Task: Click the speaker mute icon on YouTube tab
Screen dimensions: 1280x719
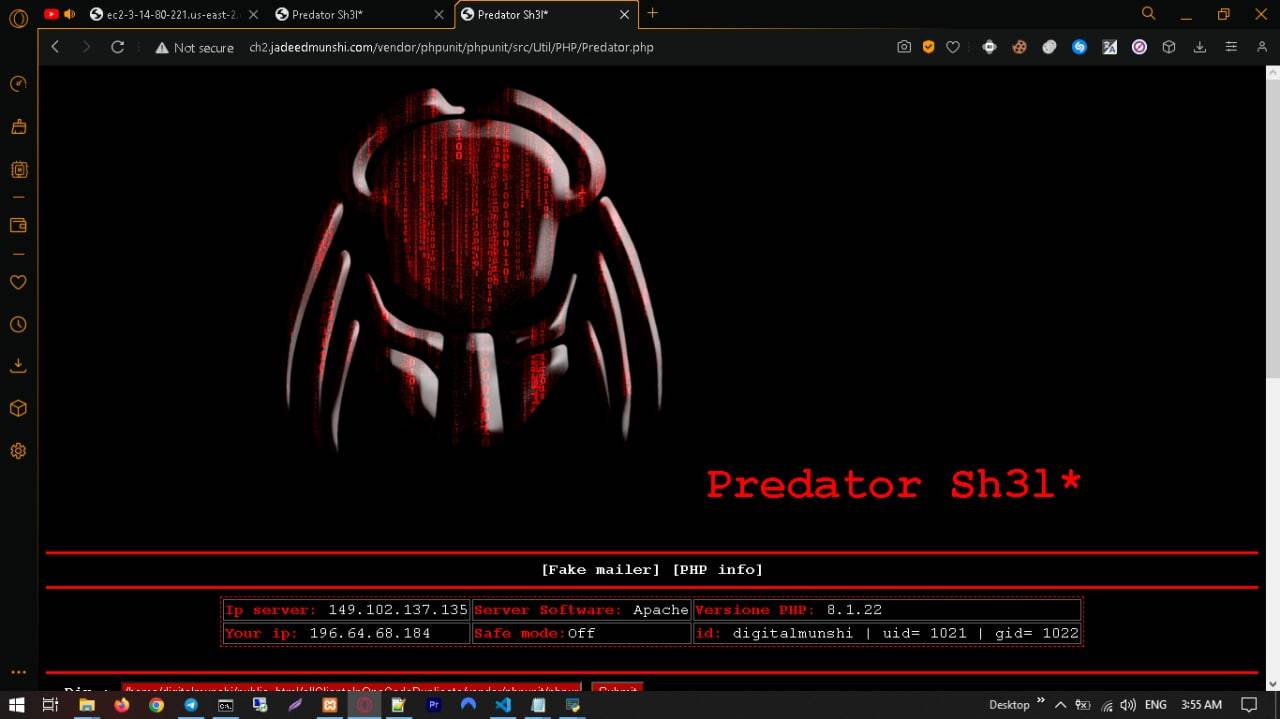Action: coord(70,14)
